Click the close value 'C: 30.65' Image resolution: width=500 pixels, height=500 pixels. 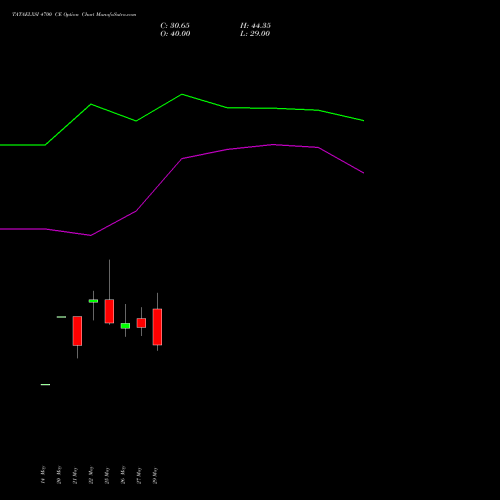tap(175, 26)
